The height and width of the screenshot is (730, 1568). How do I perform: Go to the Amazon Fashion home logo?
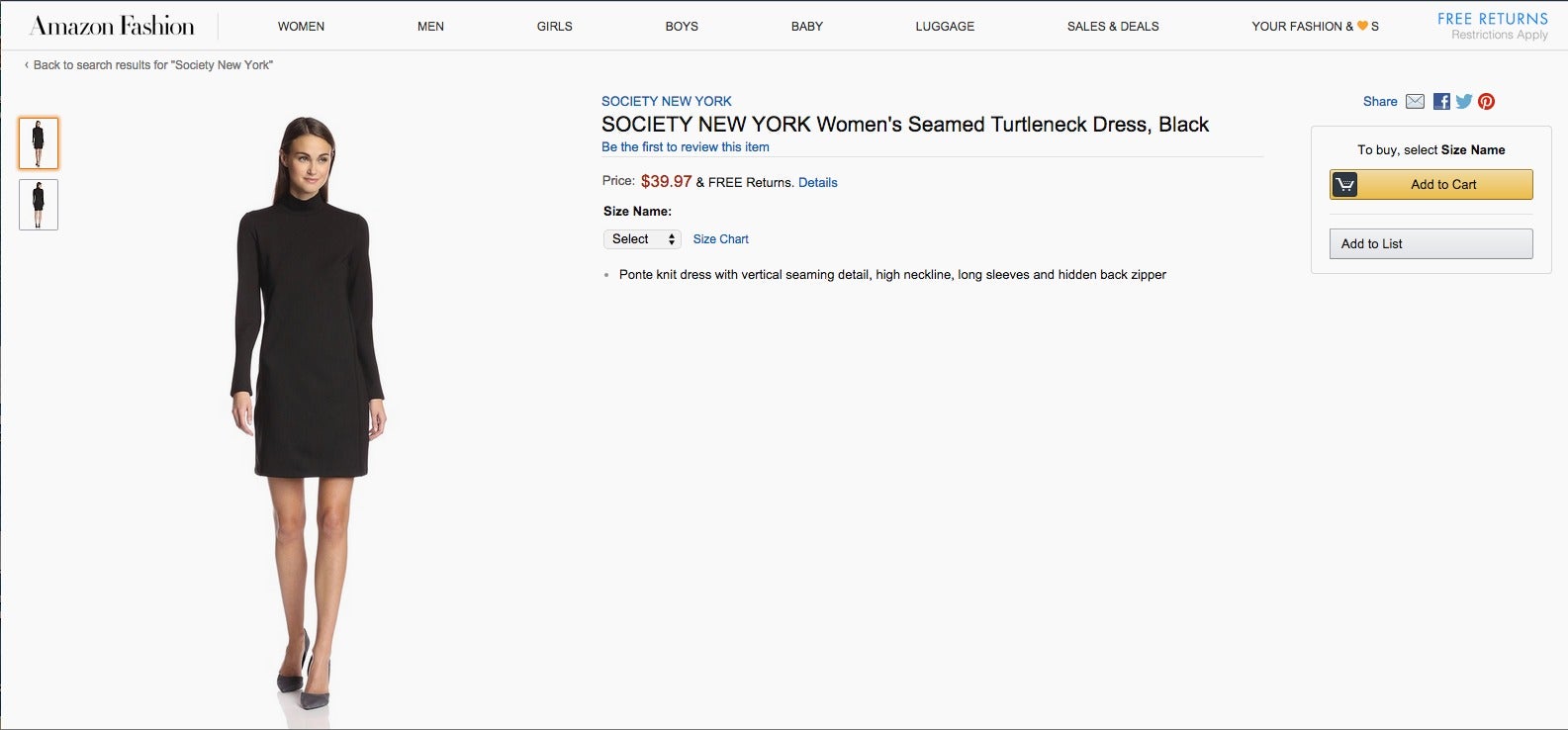(x=113, y=26)
